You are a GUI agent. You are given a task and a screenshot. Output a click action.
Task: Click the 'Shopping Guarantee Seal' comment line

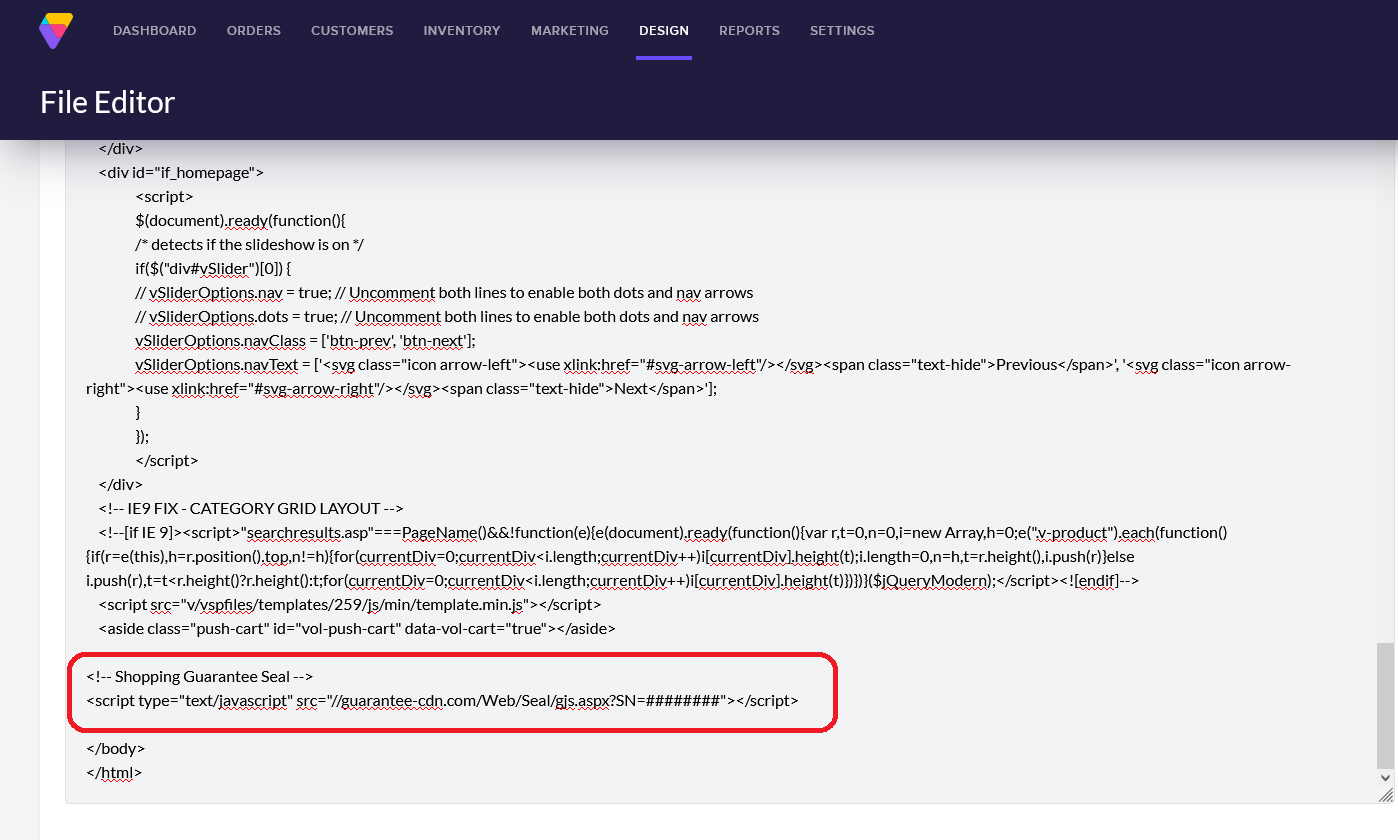[200, 677]
